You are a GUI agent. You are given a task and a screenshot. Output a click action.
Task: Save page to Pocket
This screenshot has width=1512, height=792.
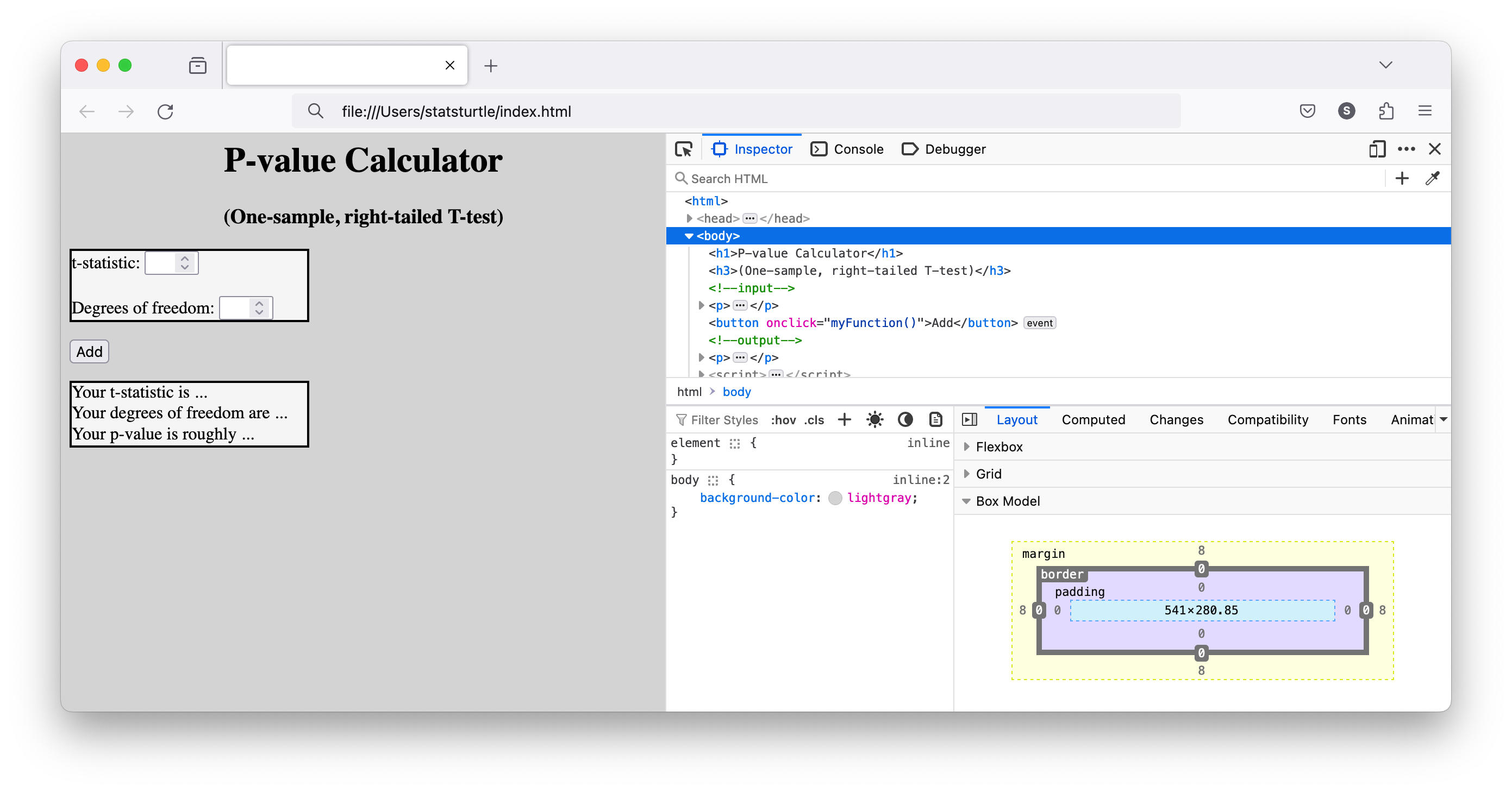(1307, 111)
